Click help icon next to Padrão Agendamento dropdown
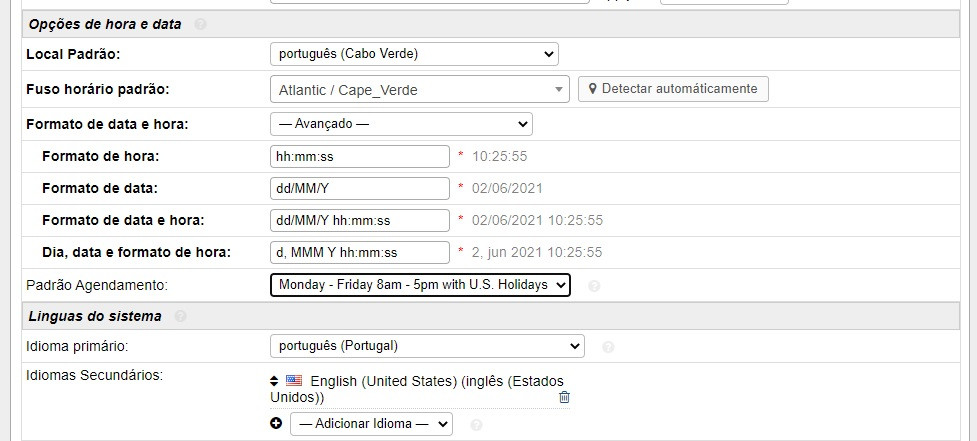 (594, 286)
